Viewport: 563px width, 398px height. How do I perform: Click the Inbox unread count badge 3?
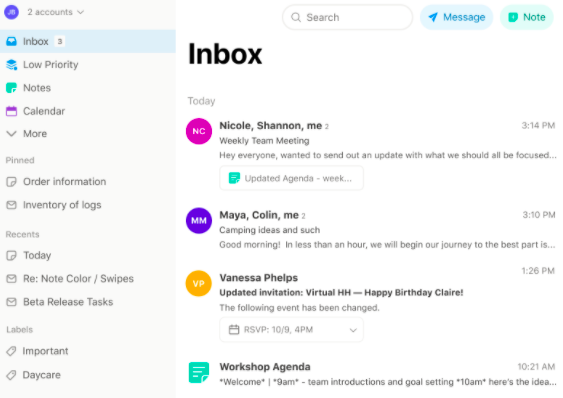[x=60, y=41]
